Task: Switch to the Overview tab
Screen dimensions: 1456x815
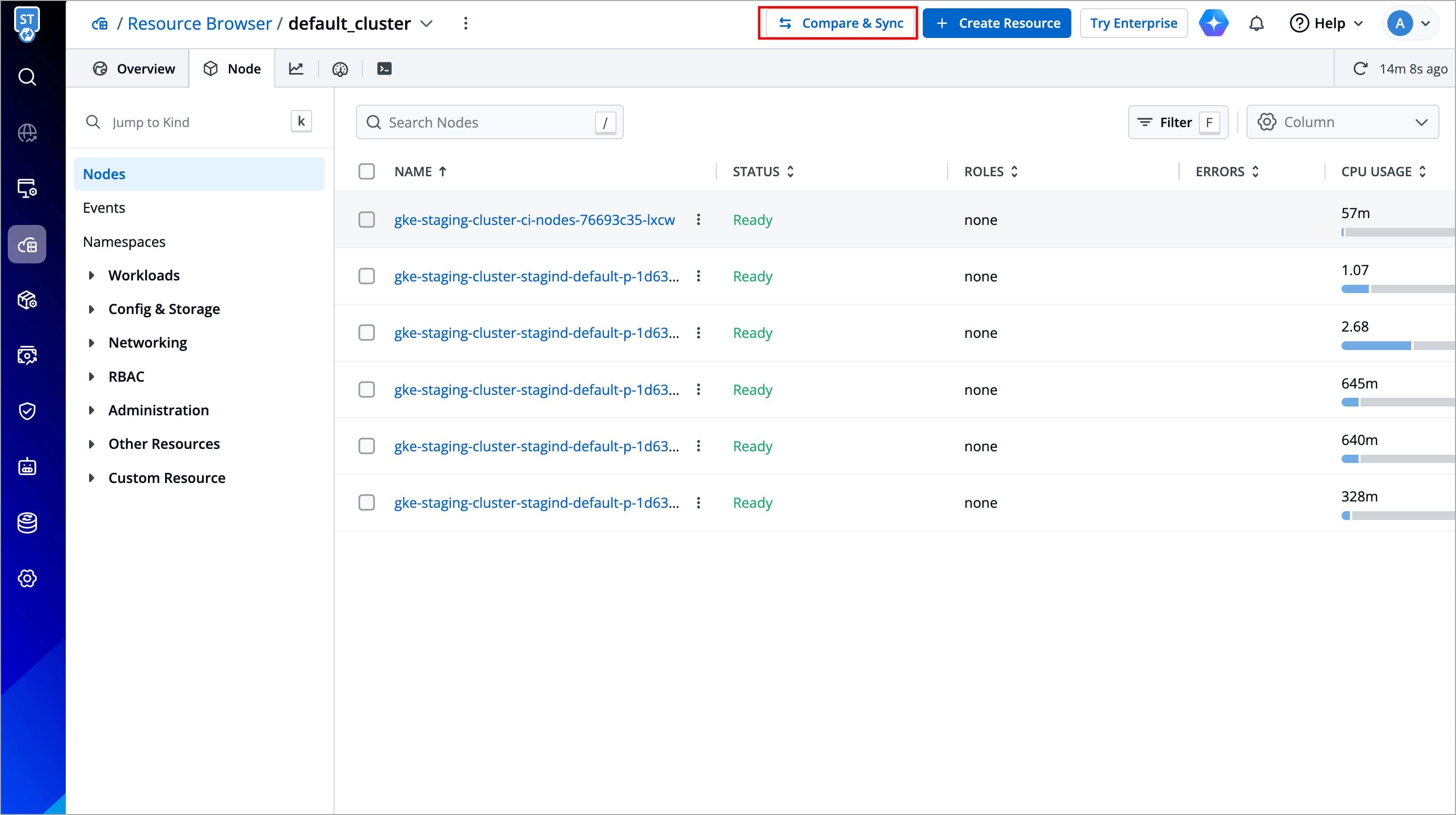Action: click(x=134, y=69)
